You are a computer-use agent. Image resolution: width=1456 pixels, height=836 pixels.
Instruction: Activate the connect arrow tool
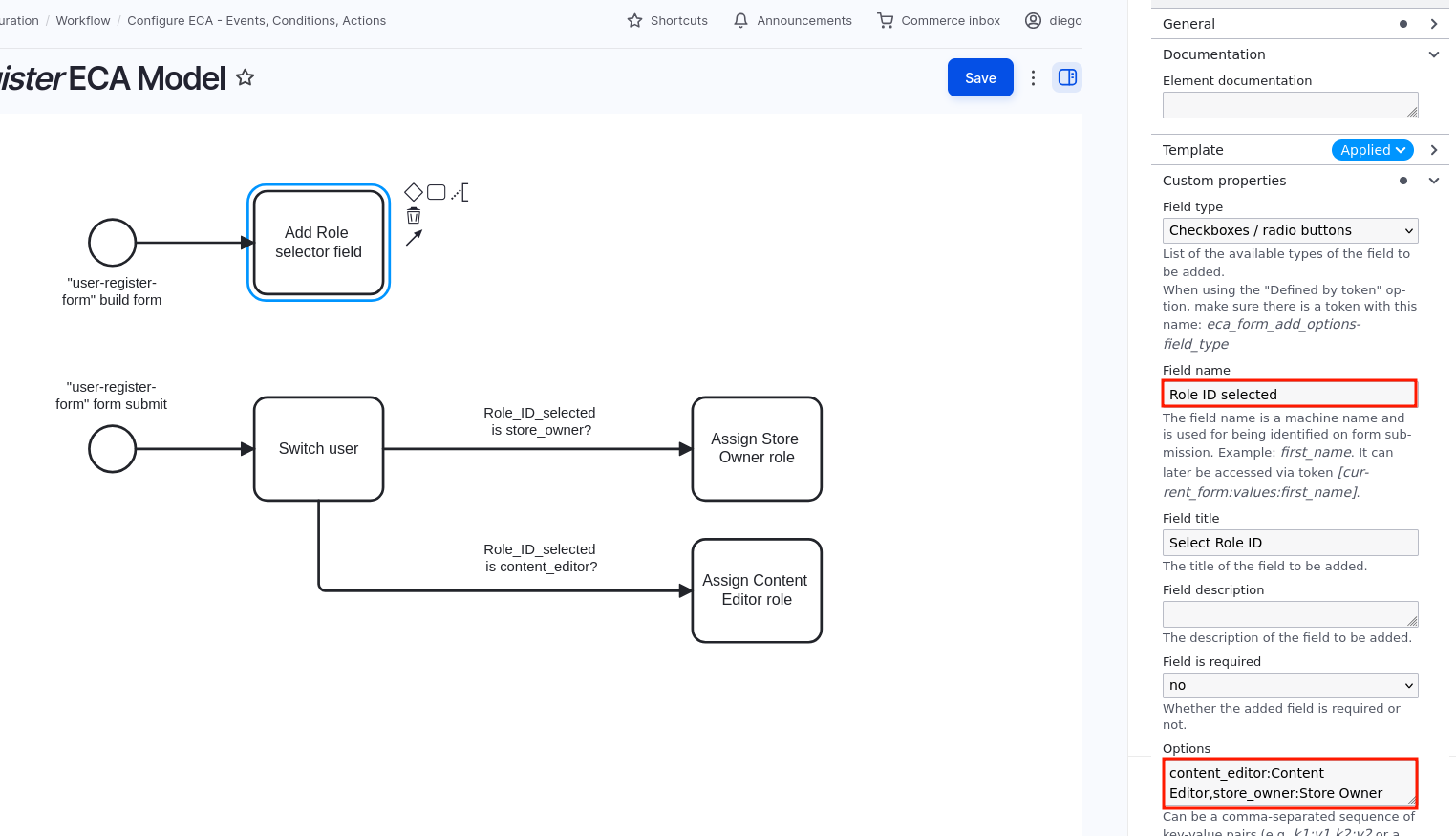pyautogui.click(x=413, y=238)
